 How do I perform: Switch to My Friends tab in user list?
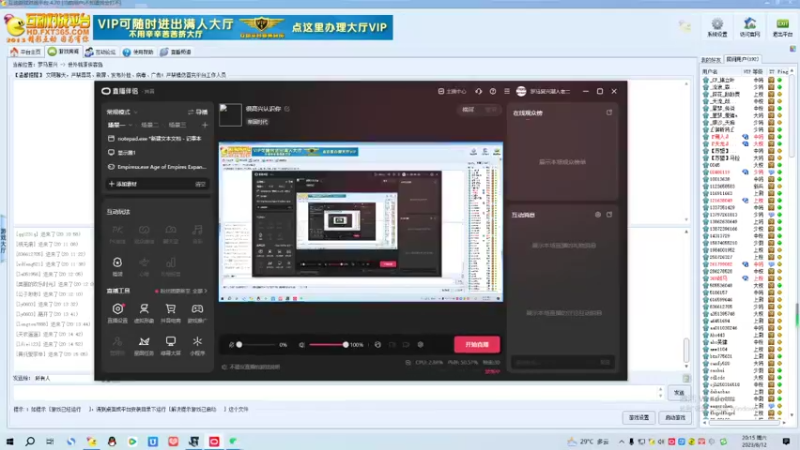click(711, 60)
